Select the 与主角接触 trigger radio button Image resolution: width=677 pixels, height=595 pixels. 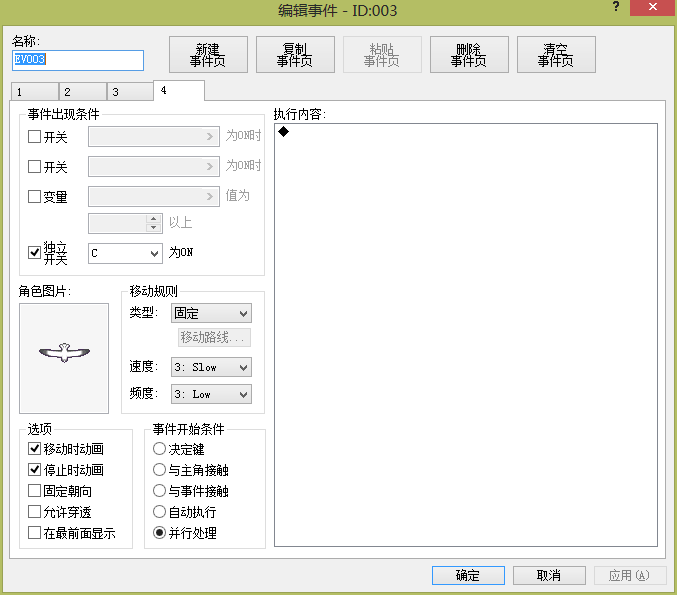coord(159,469)
